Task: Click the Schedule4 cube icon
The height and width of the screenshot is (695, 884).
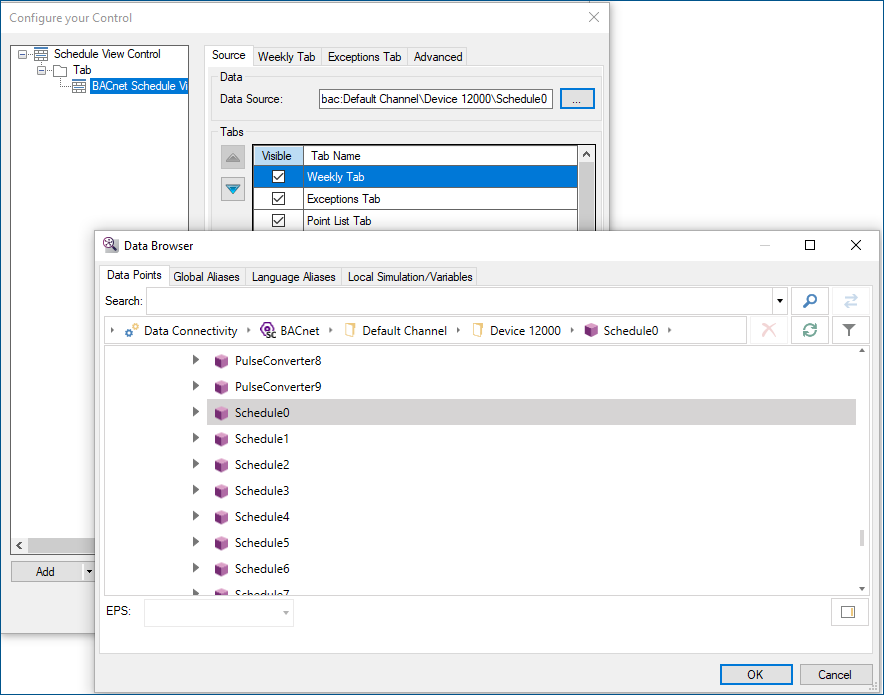Action: pos(222,517)
